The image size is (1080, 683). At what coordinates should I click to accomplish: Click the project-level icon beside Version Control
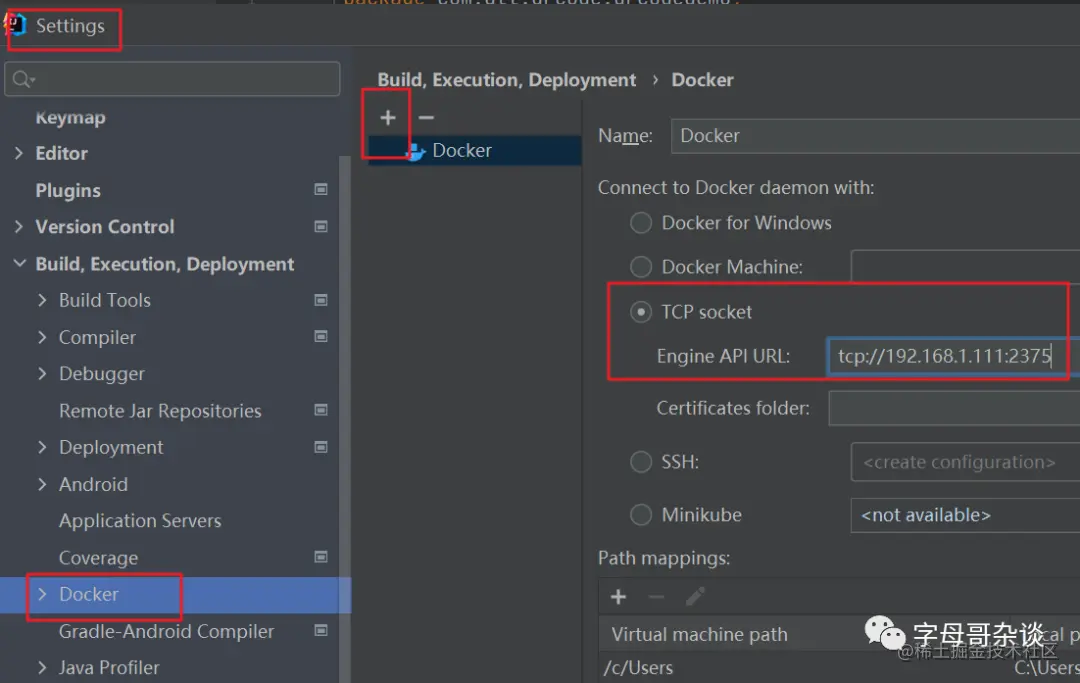[x=321, y=227]
